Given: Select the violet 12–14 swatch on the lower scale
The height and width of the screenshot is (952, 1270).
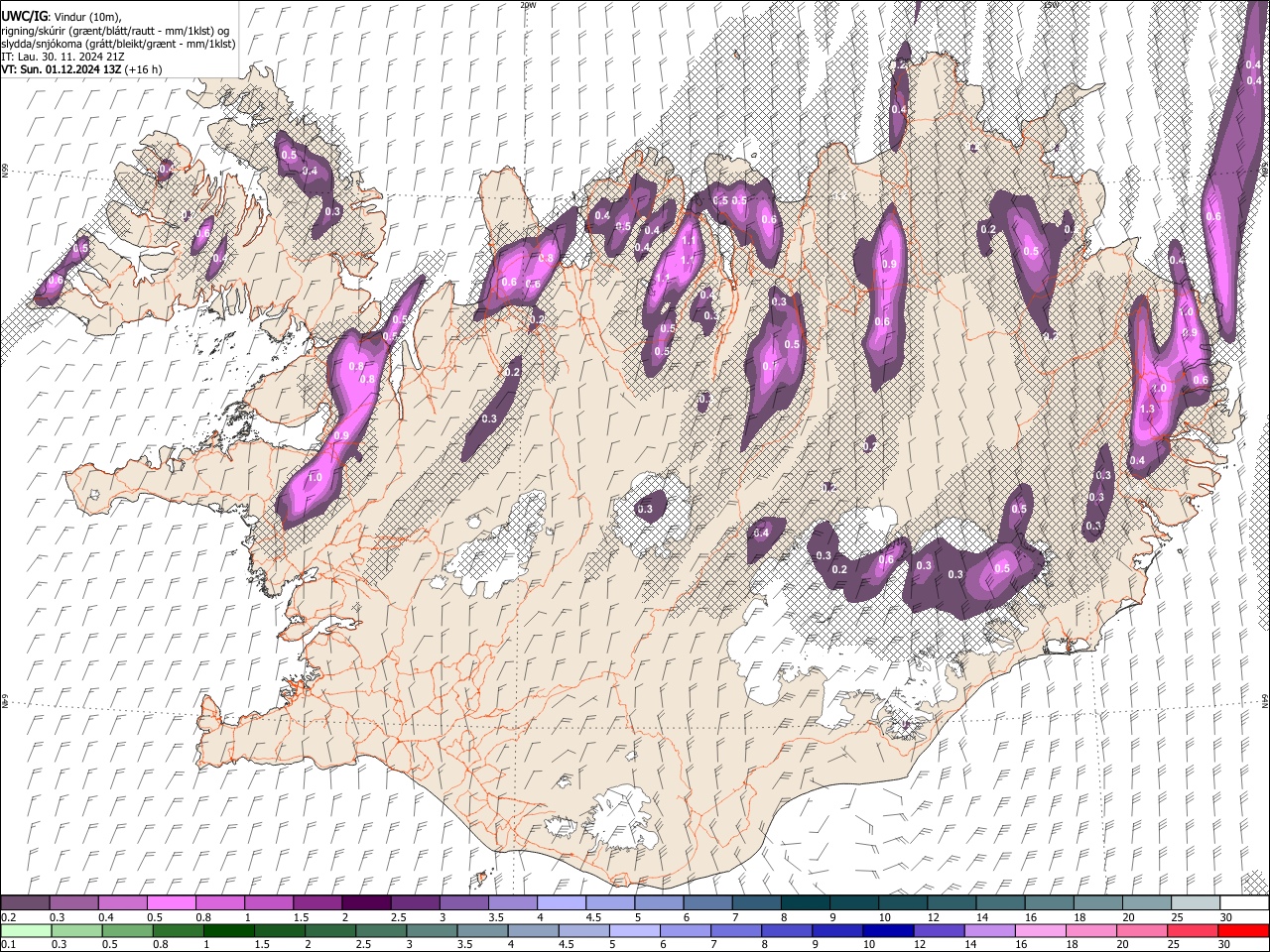Looking at the screenshot, I should 939,930.
